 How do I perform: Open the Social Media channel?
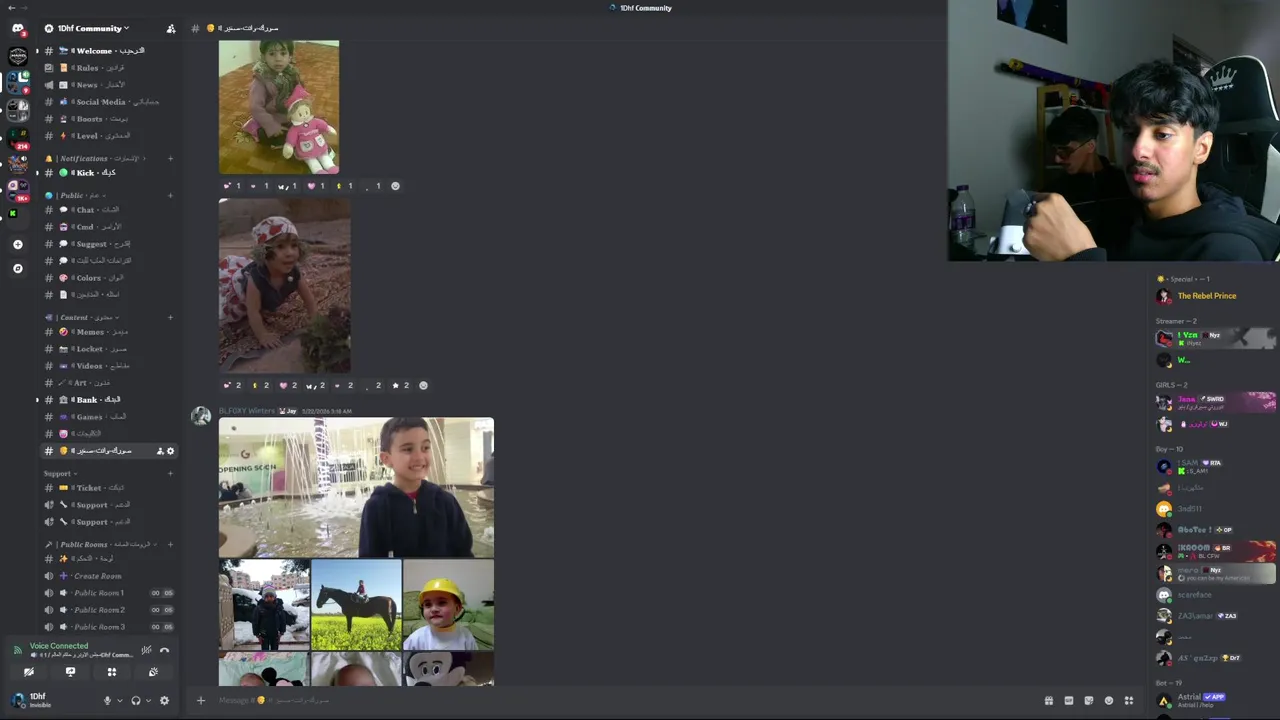click(109, 102)
